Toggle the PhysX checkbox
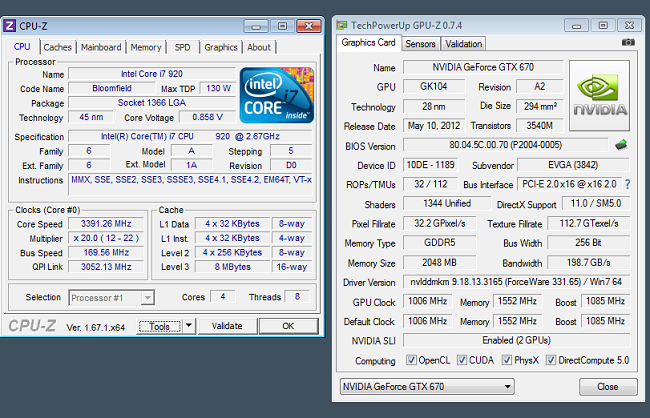Viewport: 650px width, 418px height. click(x=507, y=360)
